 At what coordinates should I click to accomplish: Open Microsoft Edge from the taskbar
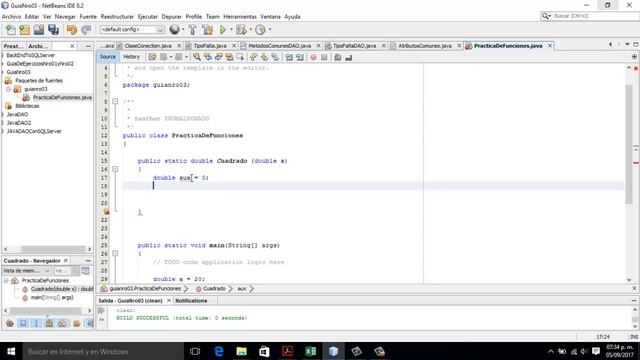point(218,351)
